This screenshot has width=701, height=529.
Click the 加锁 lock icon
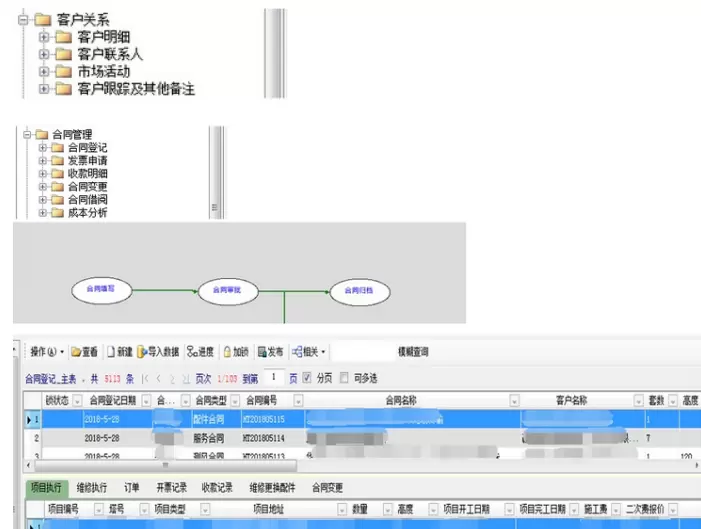tap(228, 352)
